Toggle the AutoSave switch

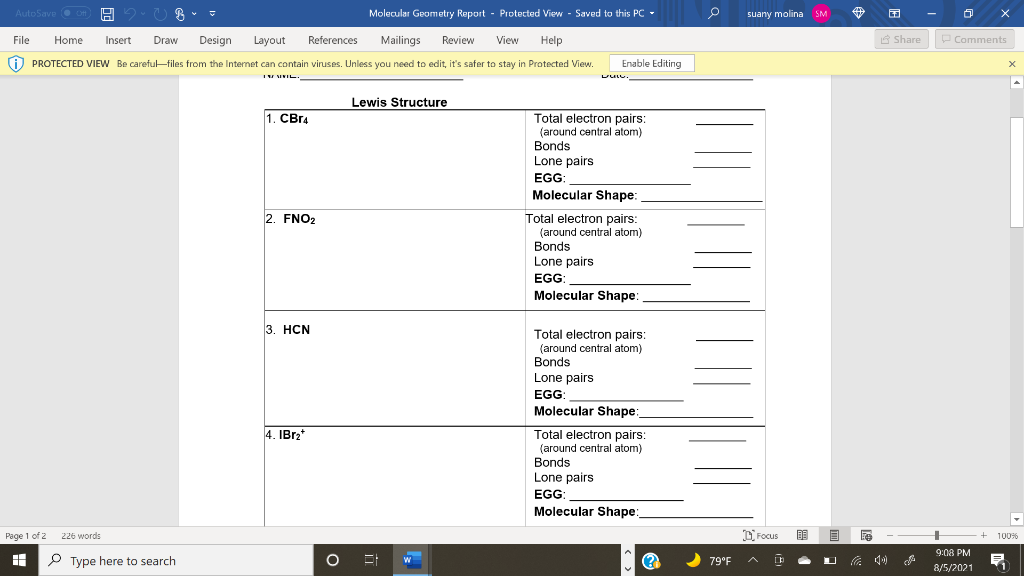tap(76, 13)
